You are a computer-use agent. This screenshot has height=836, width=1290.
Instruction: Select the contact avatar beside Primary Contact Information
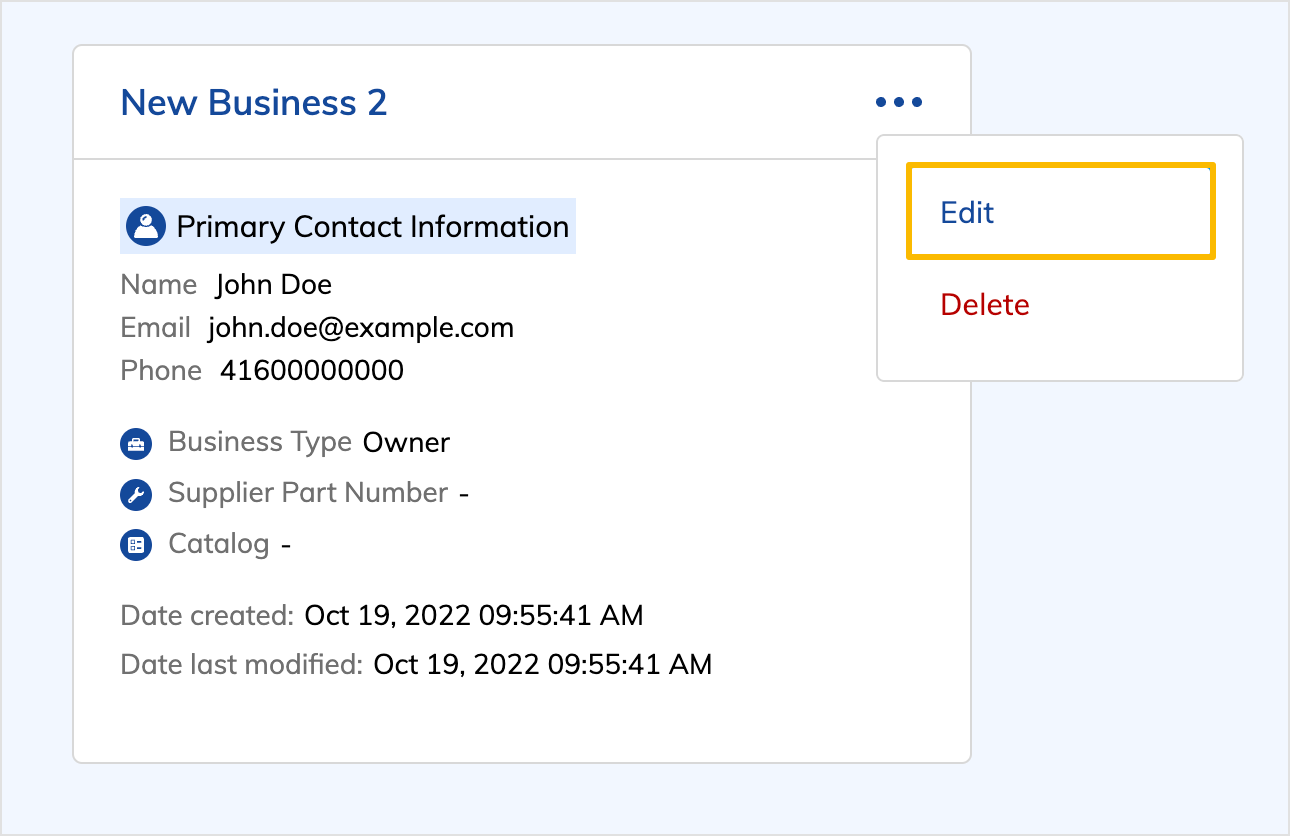146,226
